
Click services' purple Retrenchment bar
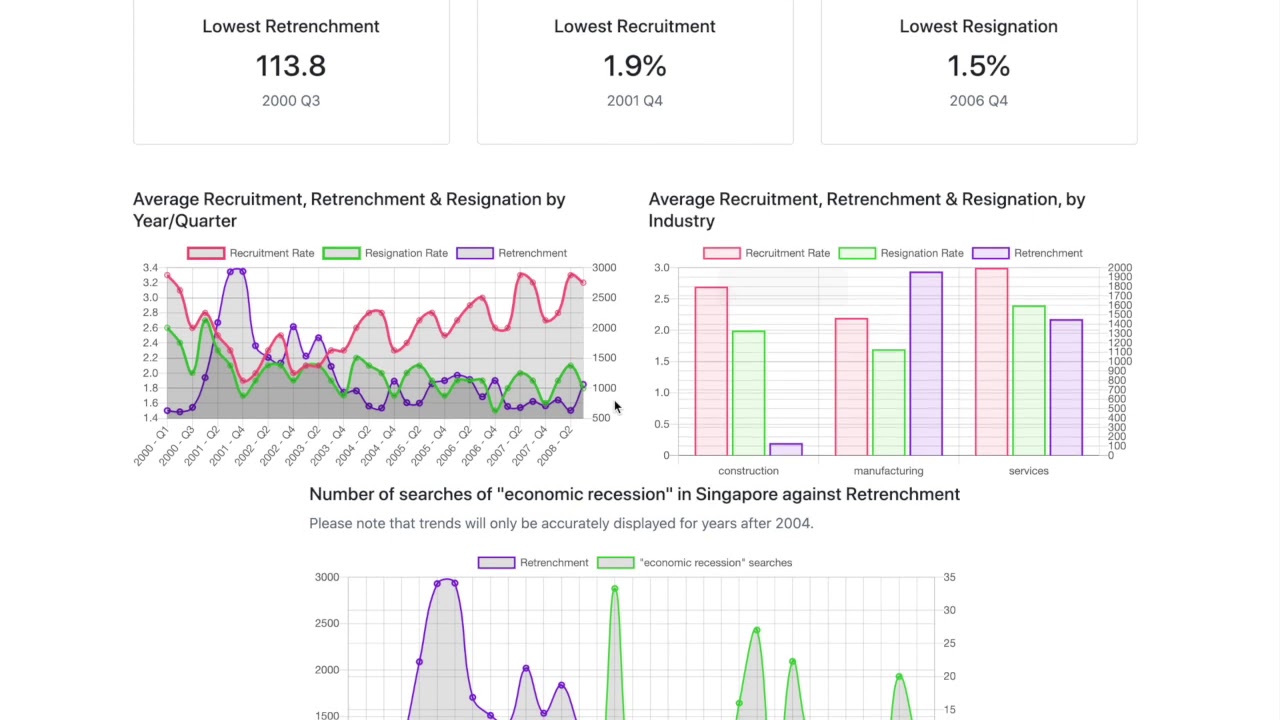pyautogui.click(x=1066, y=388)
